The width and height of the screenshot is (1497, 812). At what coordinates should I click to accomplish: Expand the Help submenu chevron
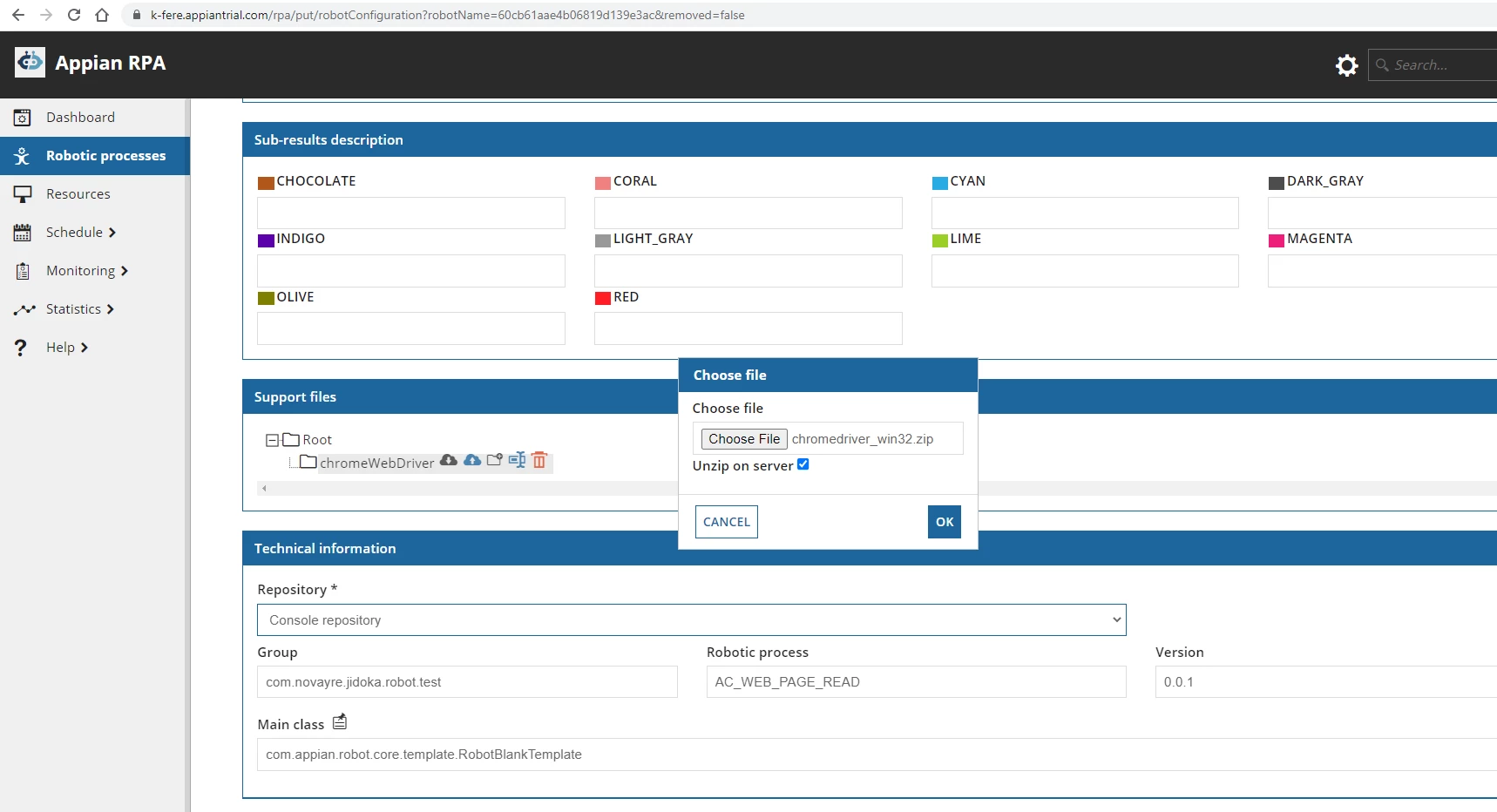(85, 348)
